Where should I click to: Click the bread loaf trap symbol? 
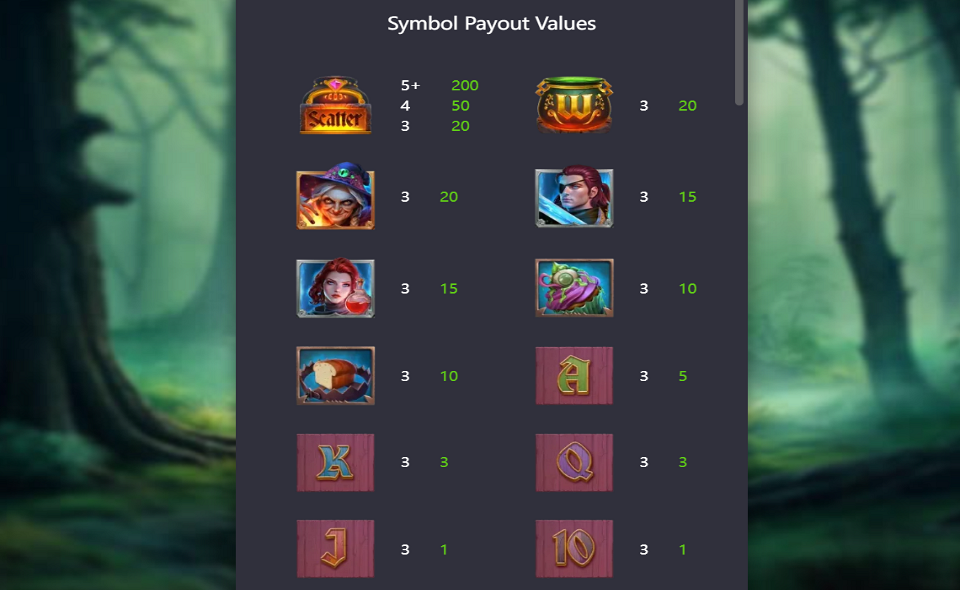click(x=336, y=376)
